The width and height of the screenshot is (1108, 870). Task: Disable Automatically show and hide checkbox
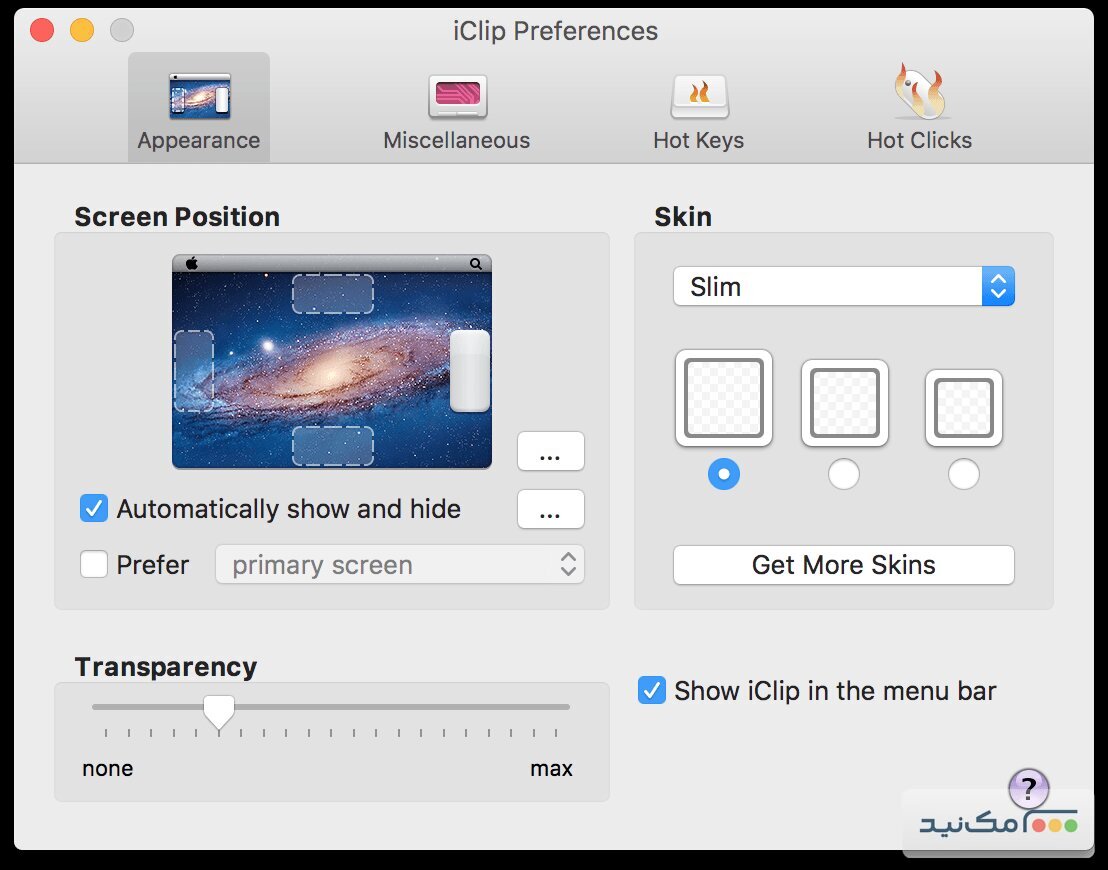point(94,509)
